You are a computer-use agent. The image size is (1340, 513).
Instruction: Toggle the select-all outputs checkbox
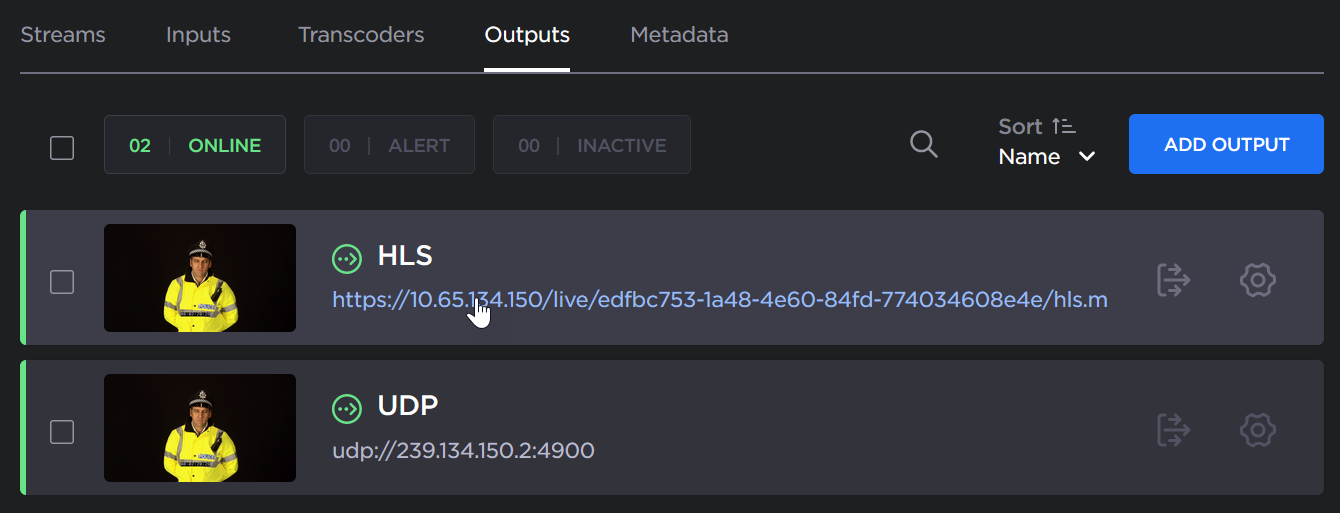pos(62,148)
